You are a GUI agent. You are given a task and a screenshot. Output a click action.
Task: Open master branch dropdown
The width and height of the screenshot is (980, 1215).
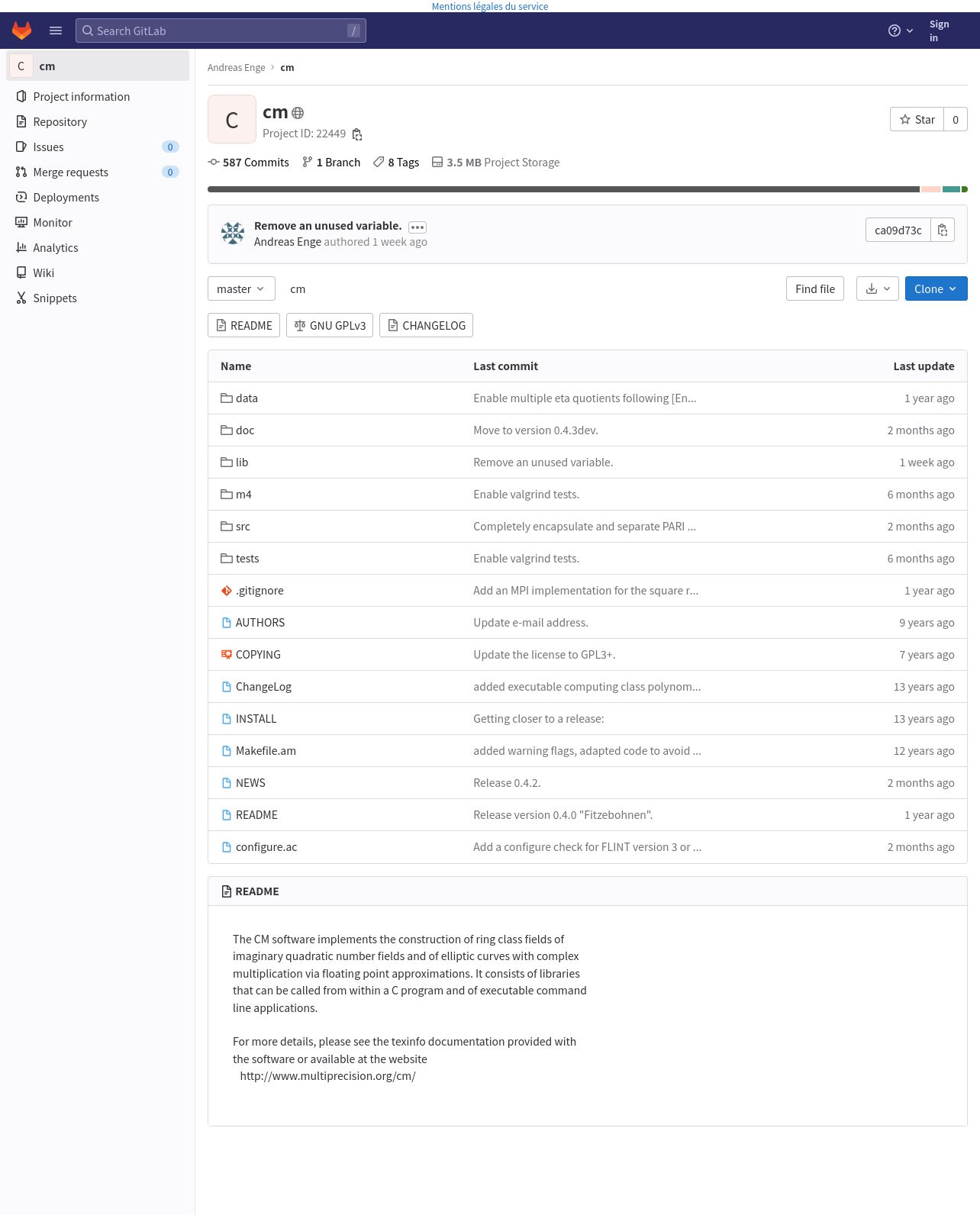(241, 289)
